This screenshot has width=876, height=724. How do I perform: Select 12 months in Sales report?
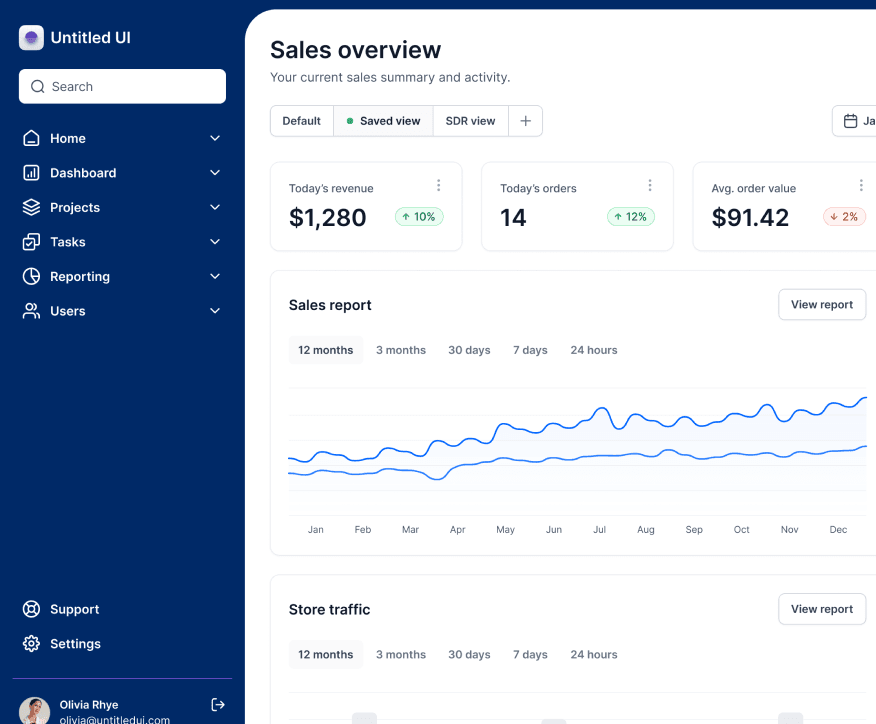[x=326, y=350]
